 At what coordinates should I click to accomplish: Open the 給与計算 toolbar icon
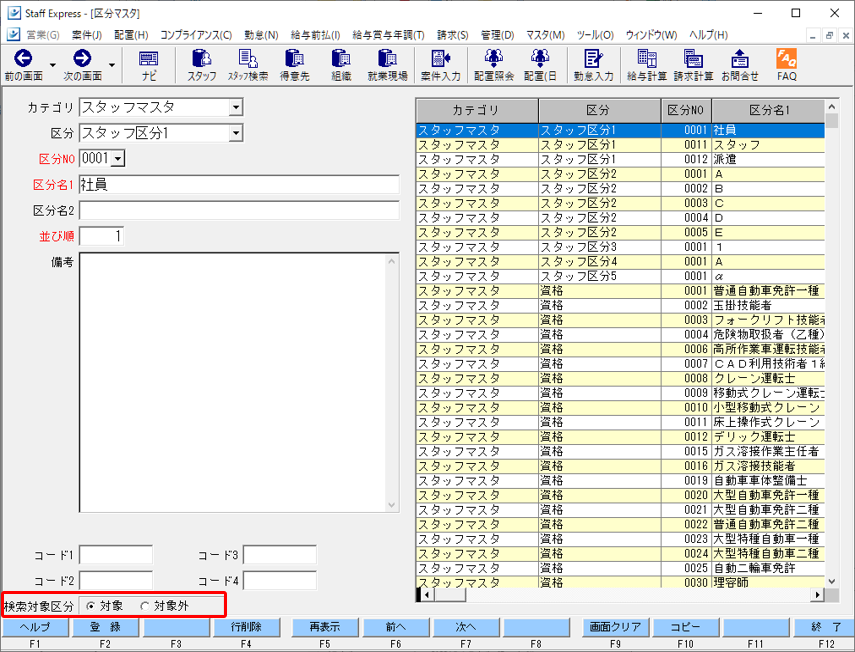tap(647, 65)
